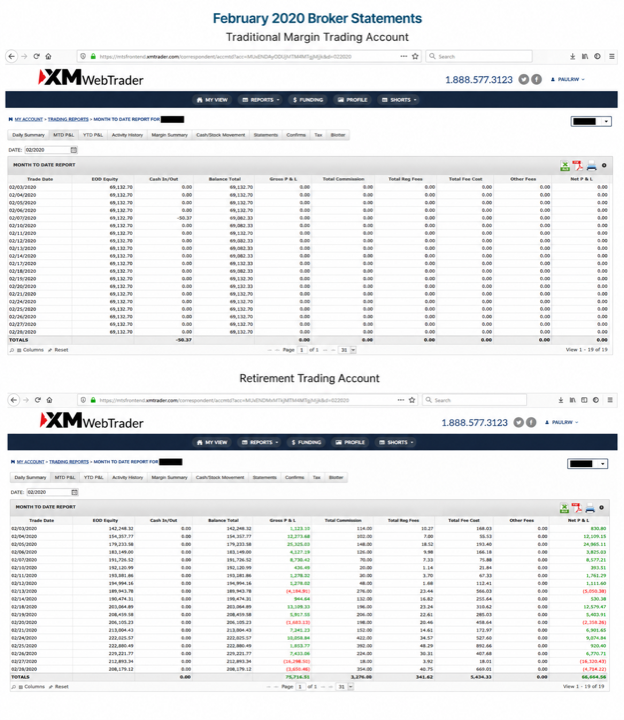624x720 pixels.
Task: Open rows-per-page dropdown in Traditional Margin footer
Action: point(348,350)
